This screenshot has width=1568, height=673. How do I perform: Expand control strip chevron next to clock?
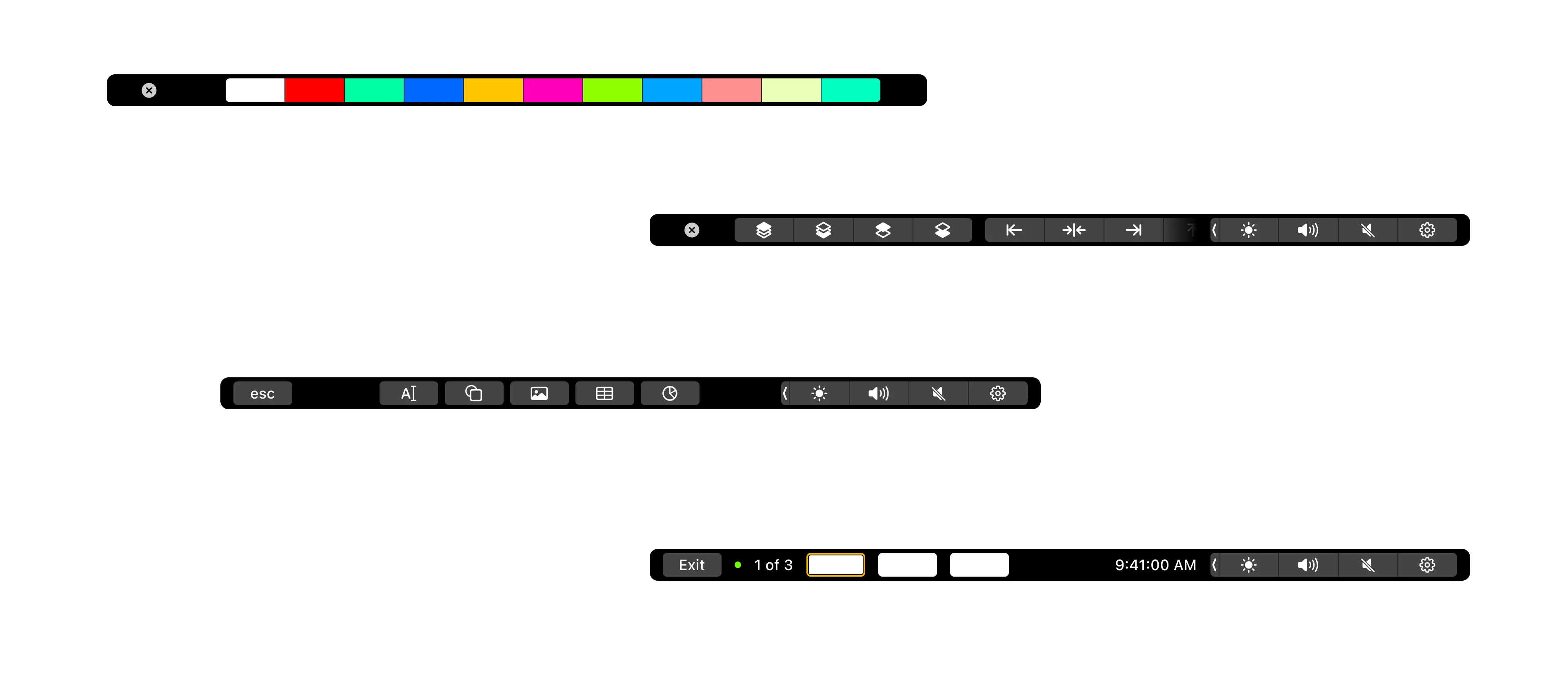(1214, 565)
